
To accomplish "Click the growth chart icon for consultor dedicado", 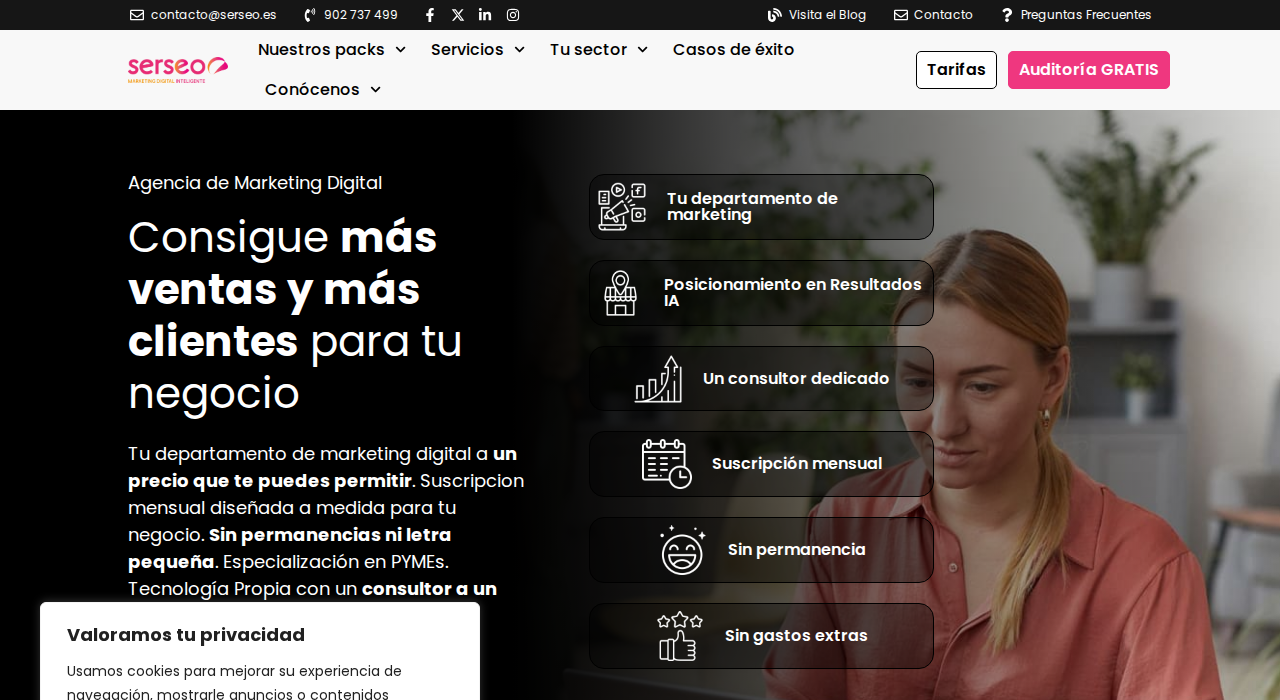I will (x=659, y=379).
